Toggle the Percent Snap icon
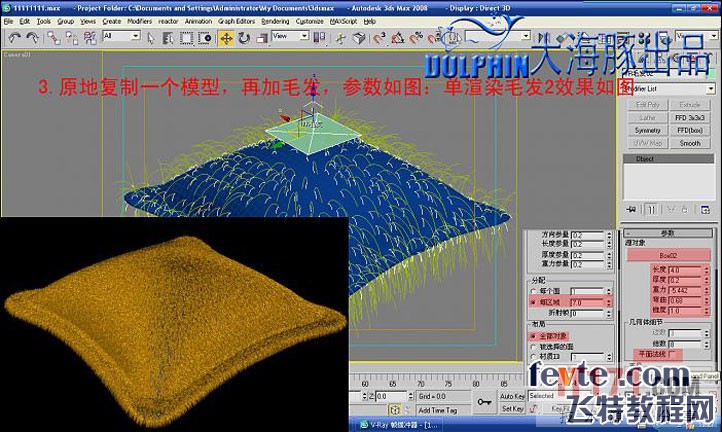This screenshot has height=432, width=722. tap(416, 38)
